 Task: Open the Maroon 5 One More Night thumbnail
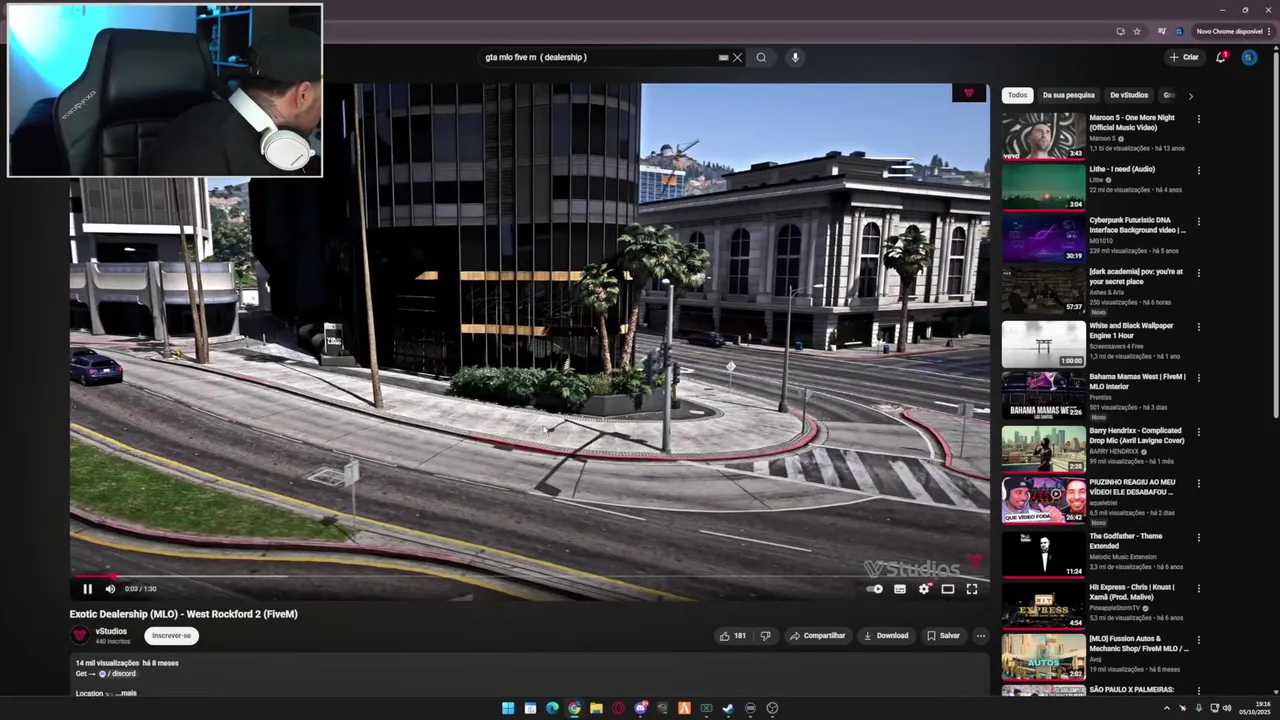1043,136
